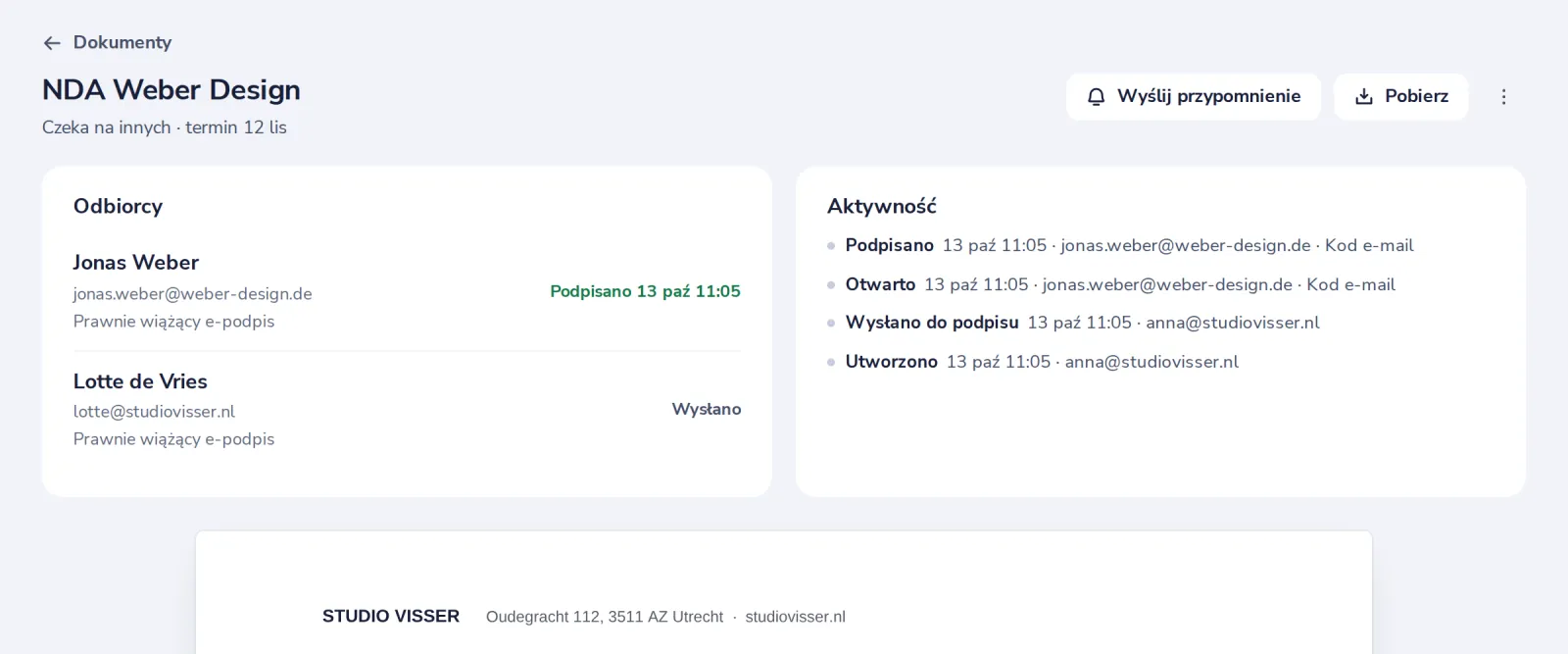Click 'Prawnie wiążący e-podpis' under Lotte de Vries

tap(173, 439)
